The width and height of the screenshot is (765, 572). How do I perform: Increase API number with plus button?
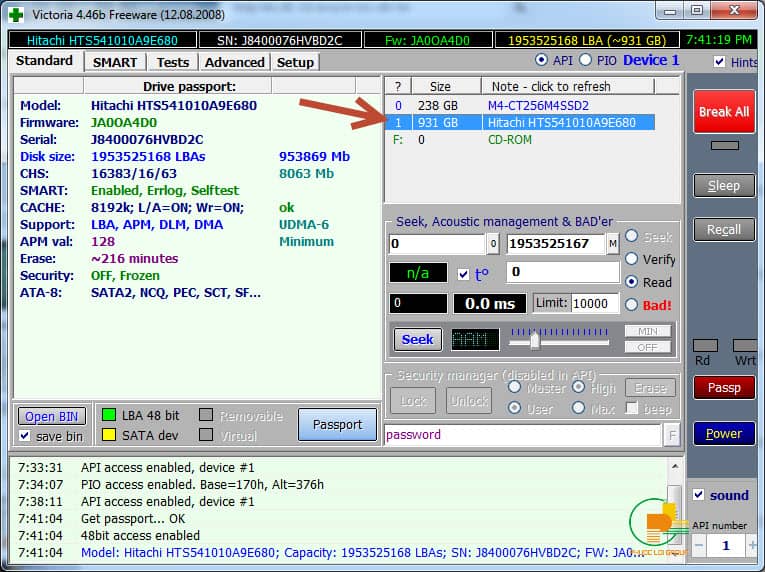click(751, 545)
